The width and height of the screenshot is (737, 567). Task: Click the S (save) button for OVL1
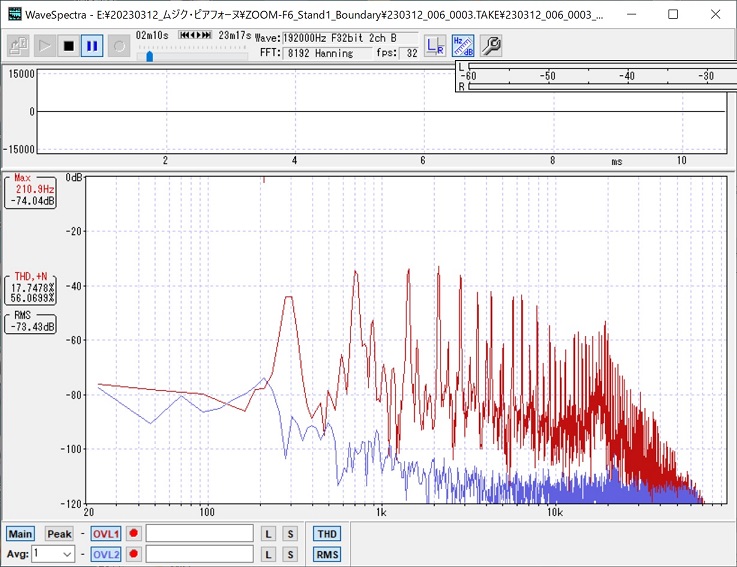(x=290, y=534)
